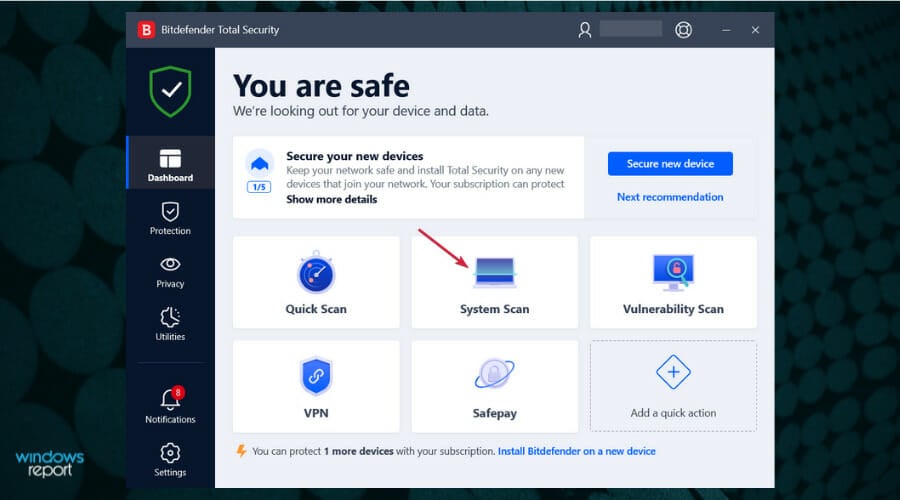Launch Safepay secure browser
Screen dimensions: 900x500
[x=495, y=386]
